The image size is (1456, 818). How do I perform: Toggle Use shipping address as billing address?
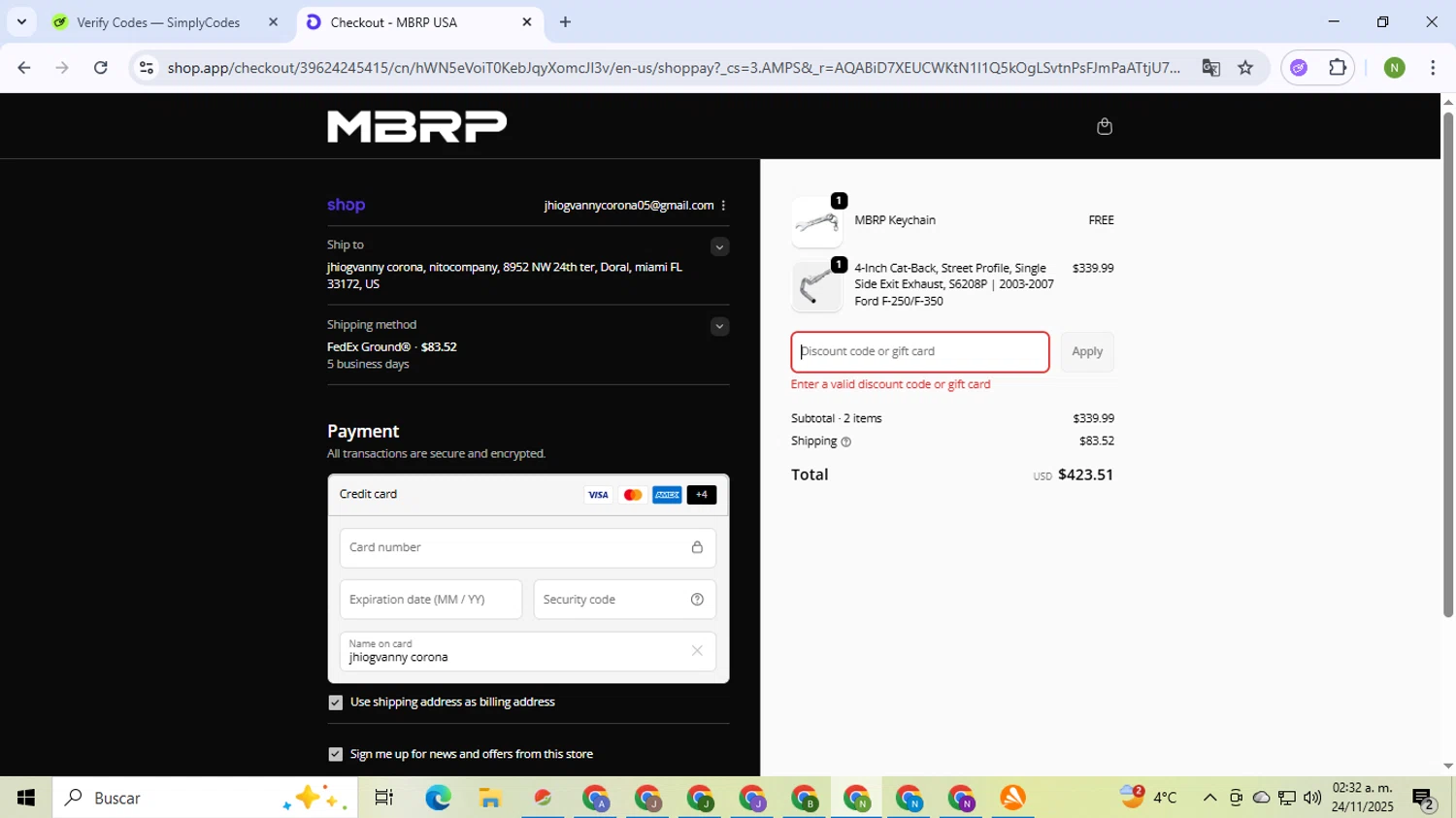click(336, 703)
